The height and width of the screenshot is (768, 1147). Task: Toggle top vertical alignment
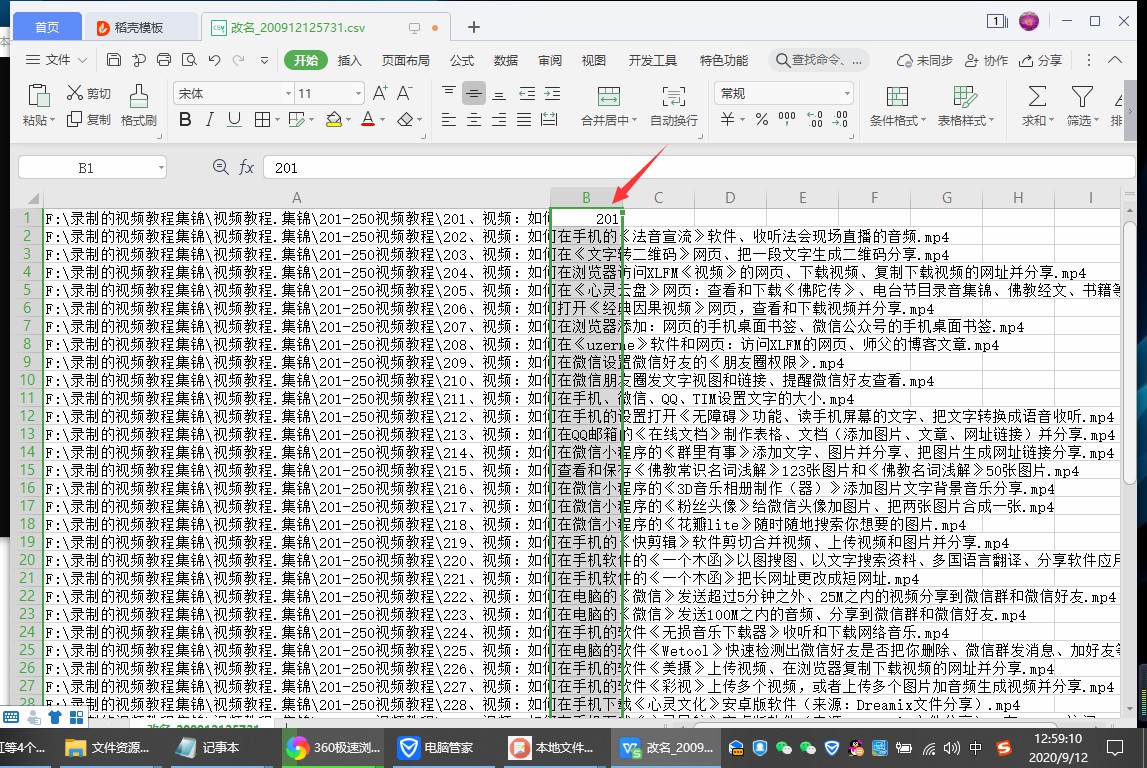click(x=448, y=93)
